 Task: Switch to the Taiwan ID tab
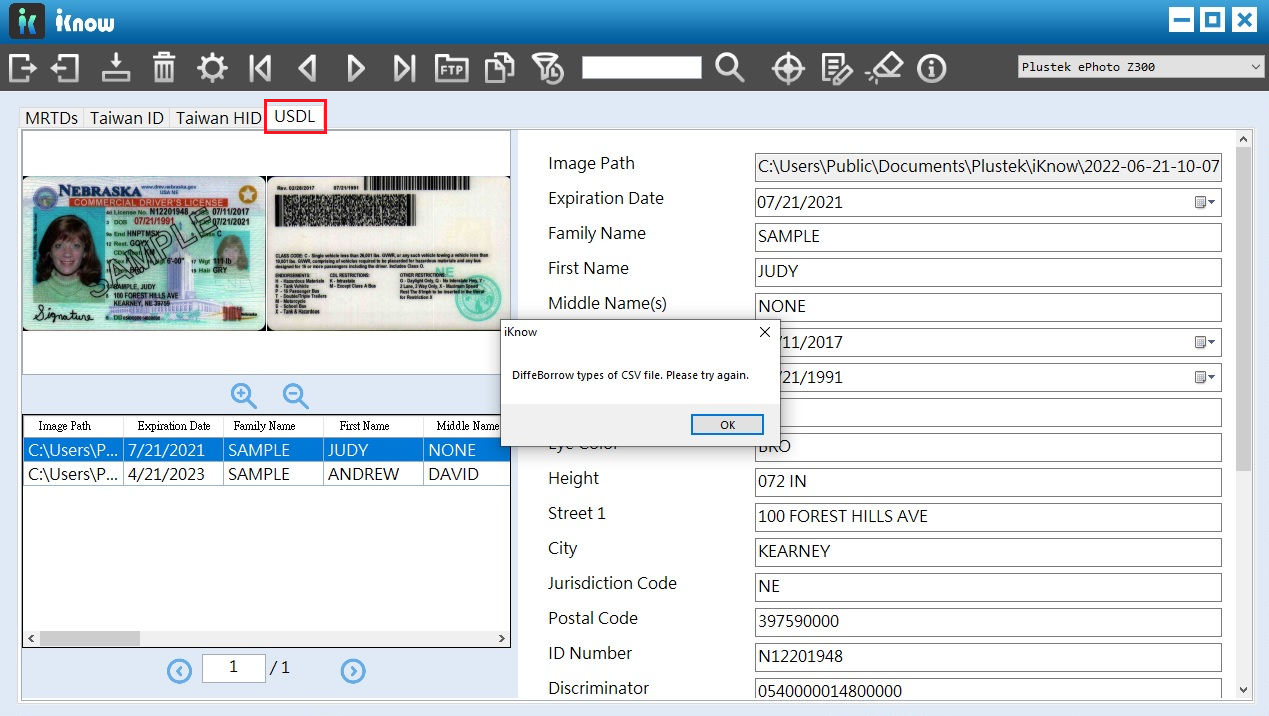[127, 118]
